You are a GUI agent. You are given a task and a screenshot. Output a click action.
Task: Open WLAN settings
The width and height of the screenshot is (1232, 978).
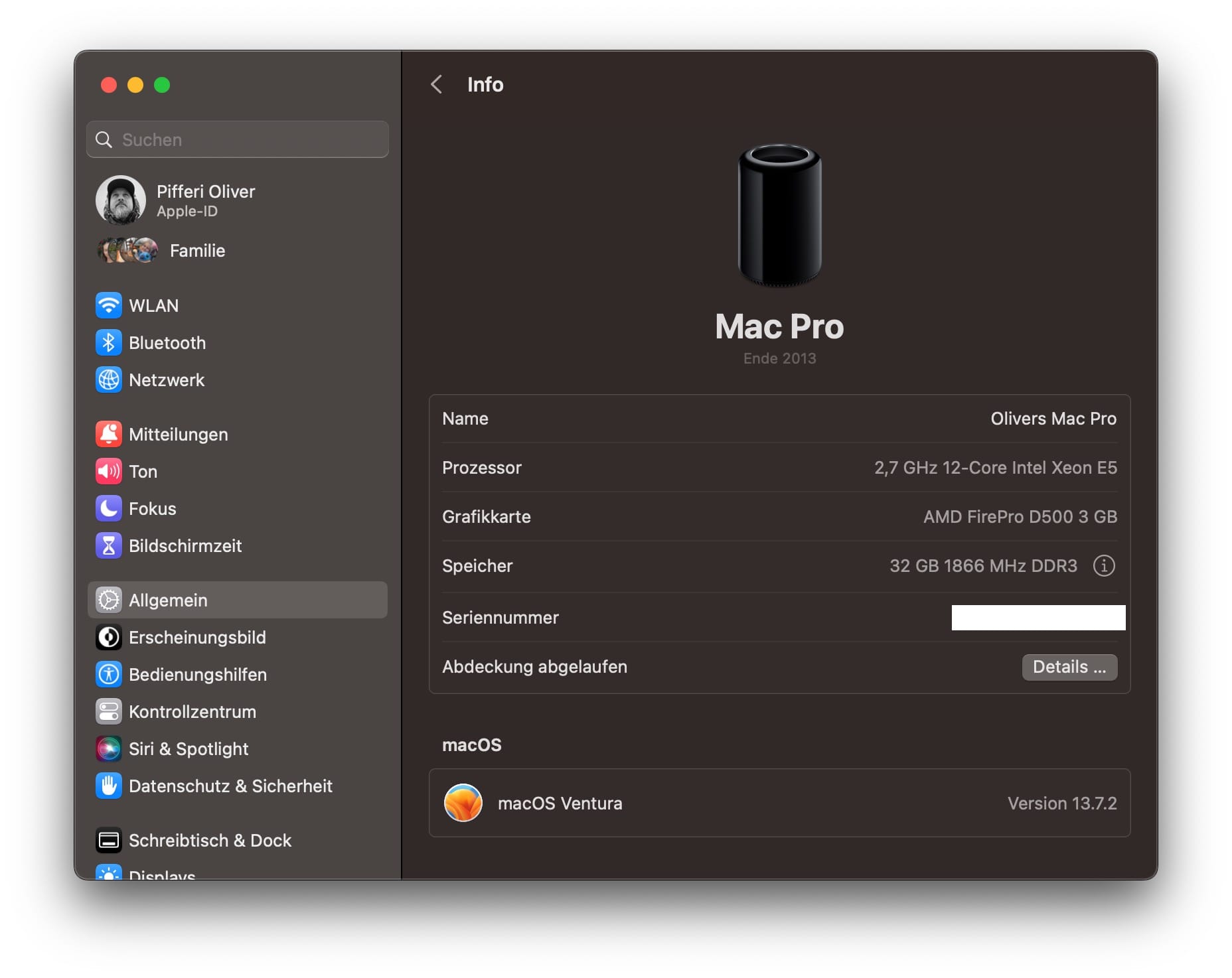pyautogui.click(x=238, y=306)
